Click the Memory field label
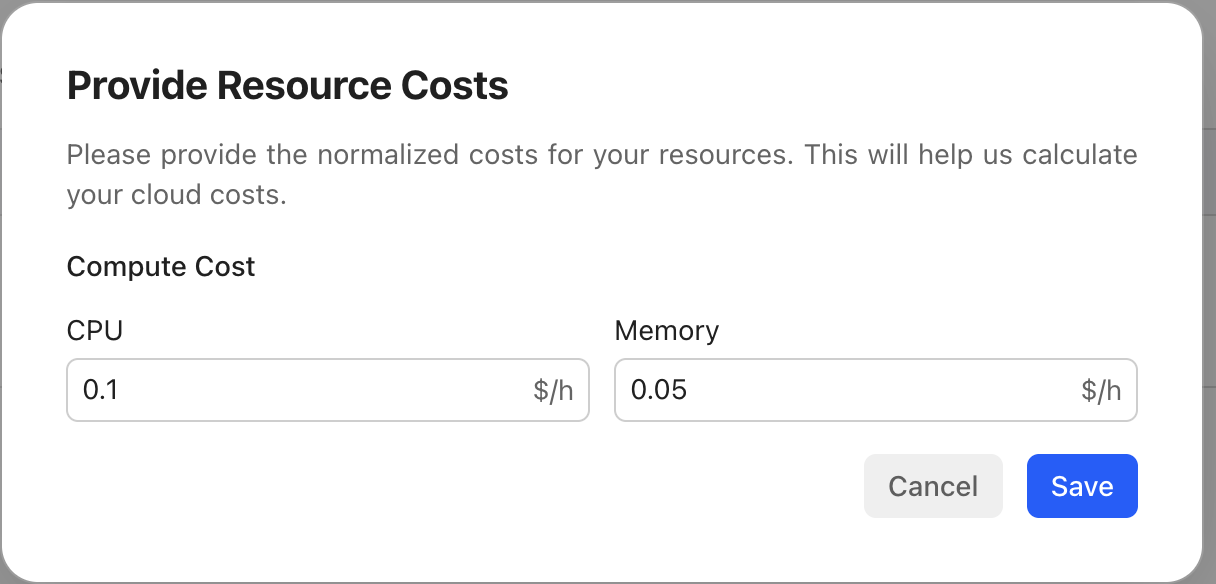This screenshot has height=584, width=1216. point(667,330)
